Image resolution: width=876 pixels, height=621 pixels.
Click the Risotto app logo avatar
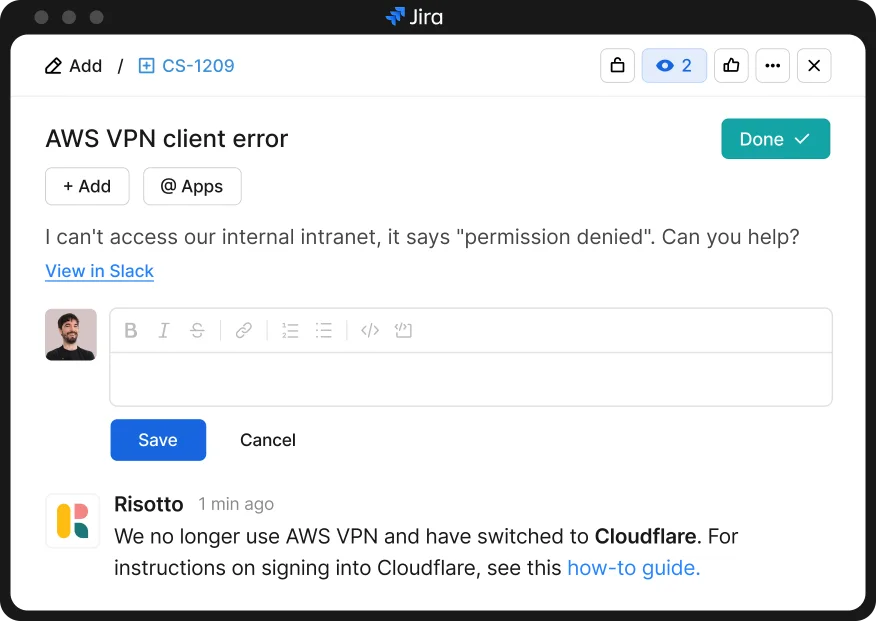73,520
